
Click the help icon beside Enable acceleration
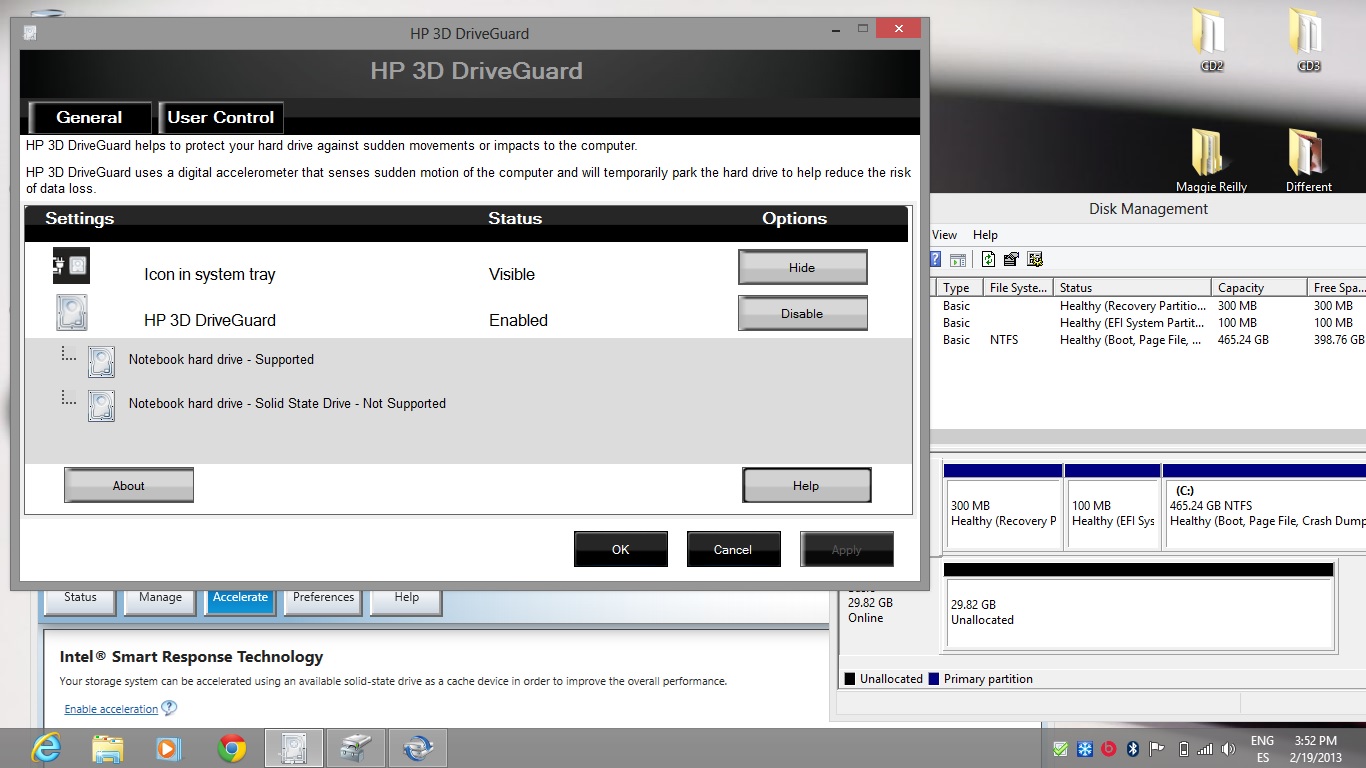(x=169, y=708)
